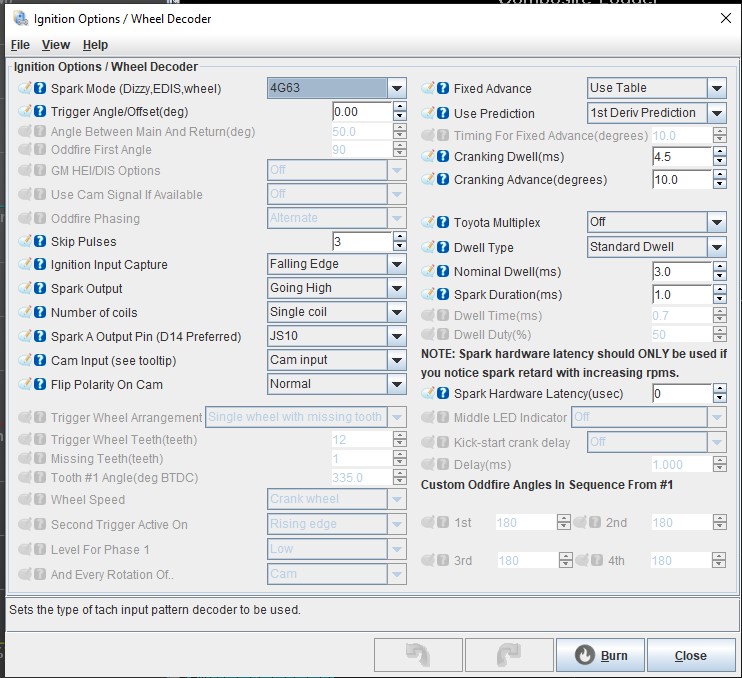742x678 pixels.
Task: Expand the Ignition Input Capture dropdown
Action: click(396, 265)
